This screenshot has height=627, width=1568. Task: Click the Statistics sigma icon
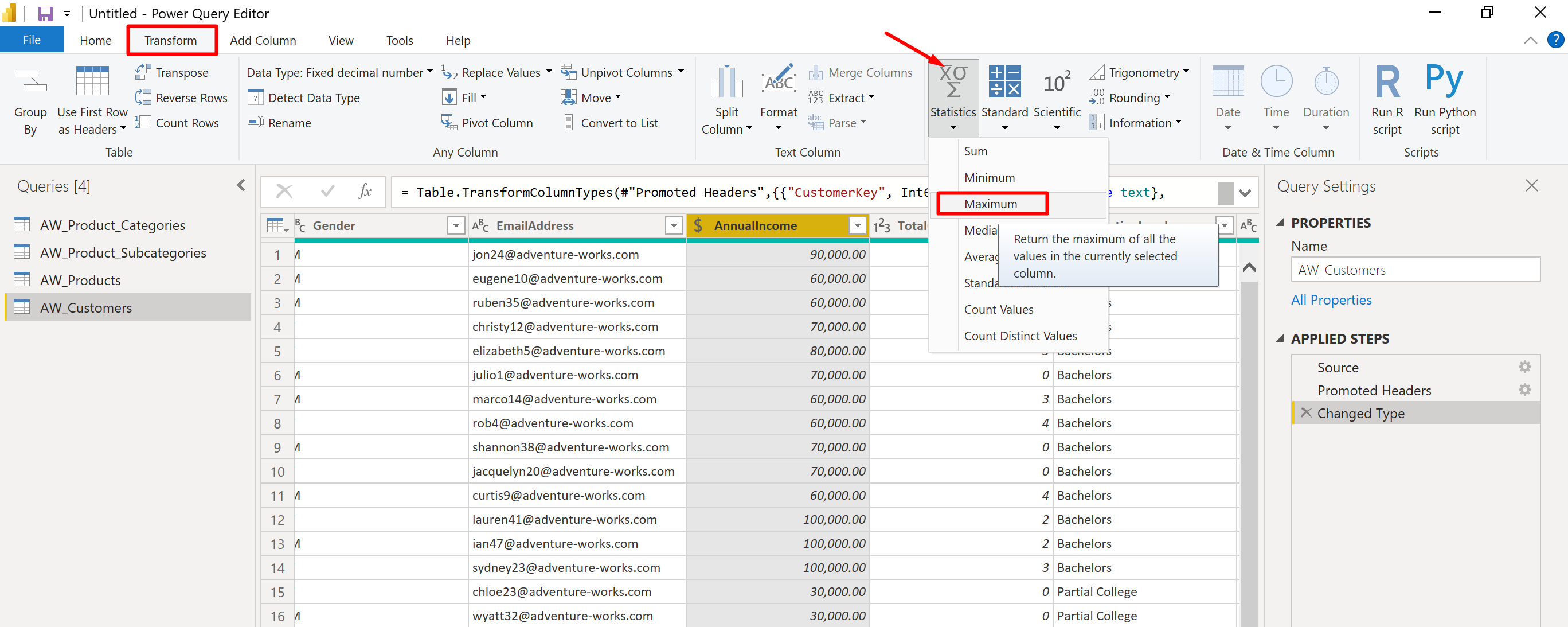click(953, 81)
